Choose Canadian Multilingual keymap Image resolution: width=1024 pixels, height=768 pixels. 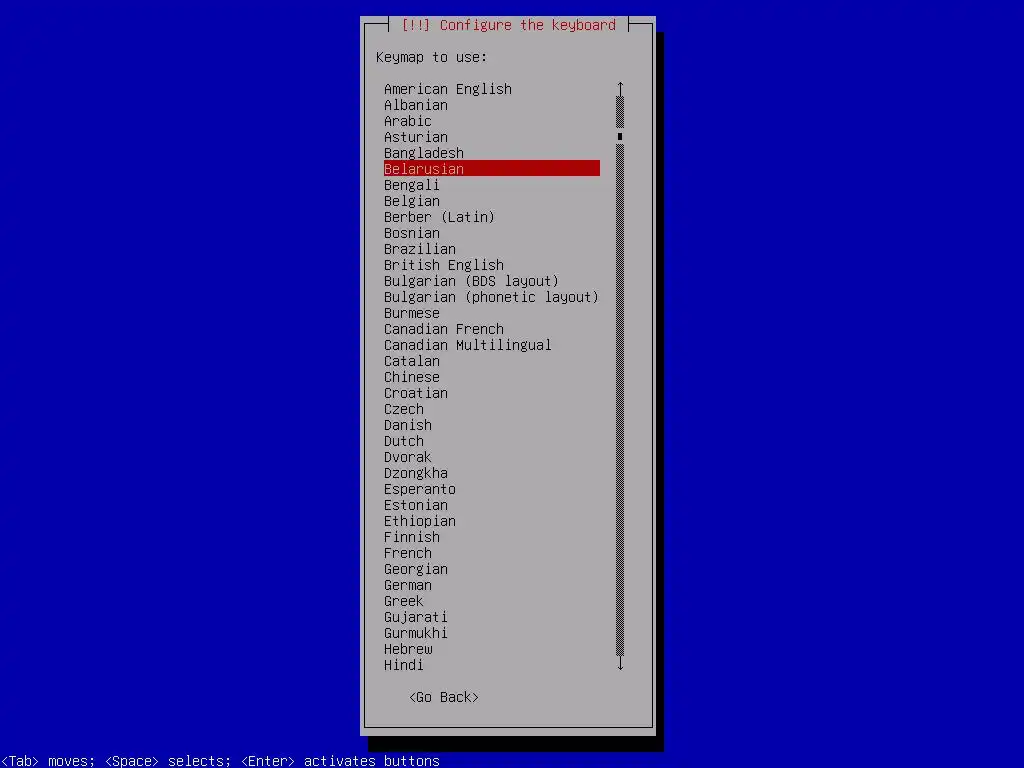coord(492,345)
